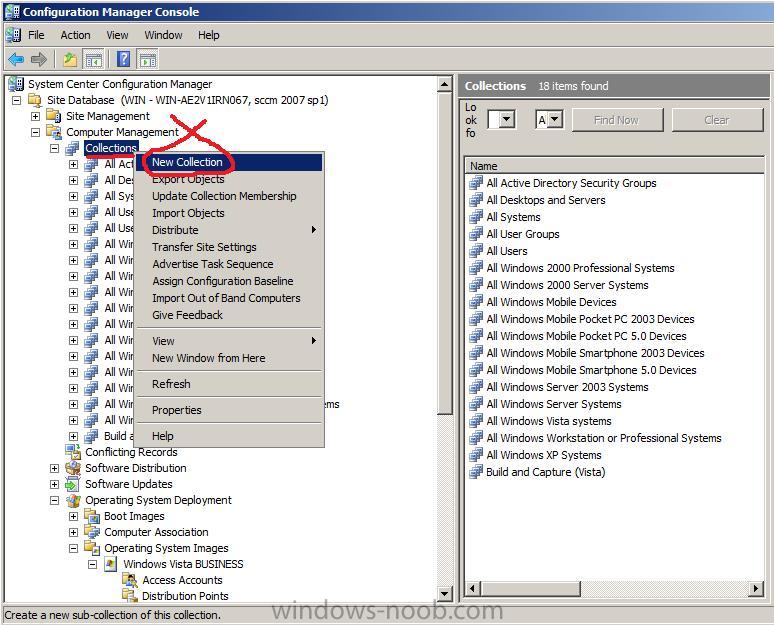
Task: Click the Site Management node icon
Action: pyautogui.click(x=54, y=116)
